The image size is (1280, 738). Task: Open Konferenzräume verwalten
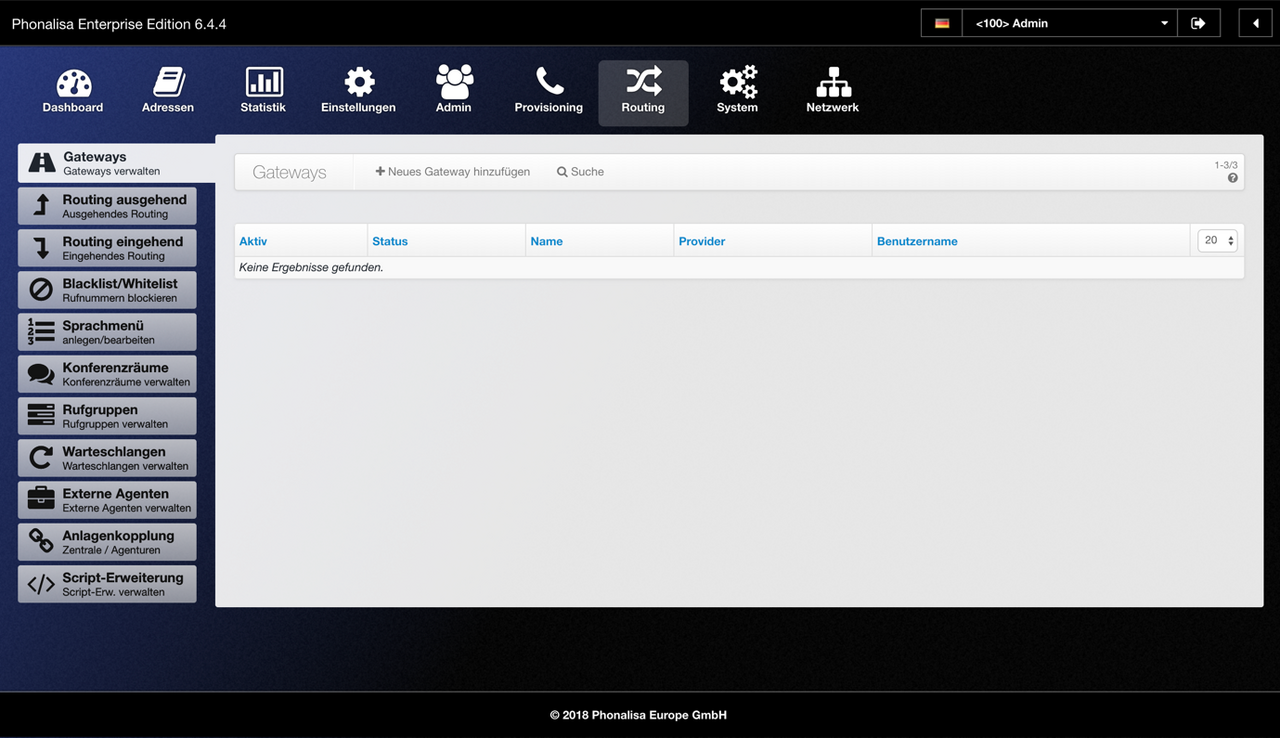tap(107, 374)
